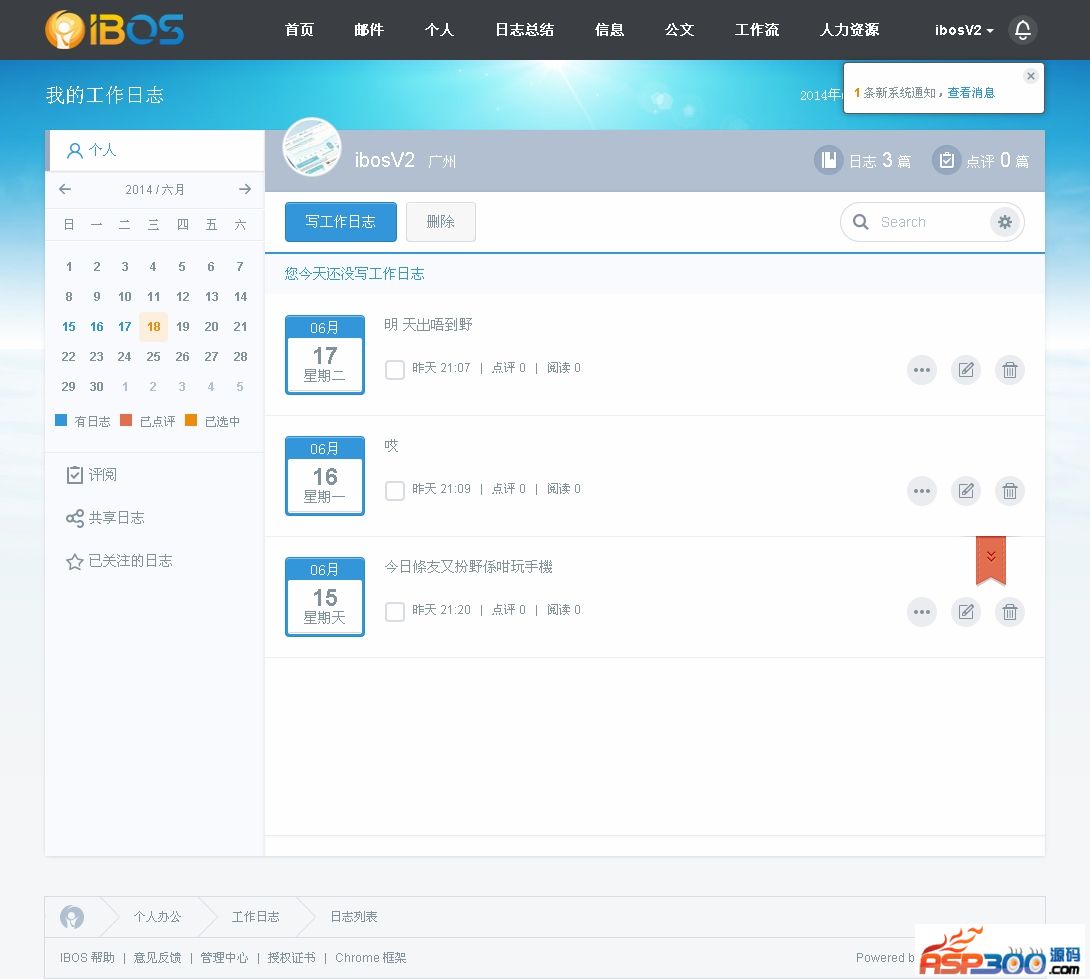Click the log count book icon
The height and width of the screenshot is (979, 1090).
(x=829, y=161)
